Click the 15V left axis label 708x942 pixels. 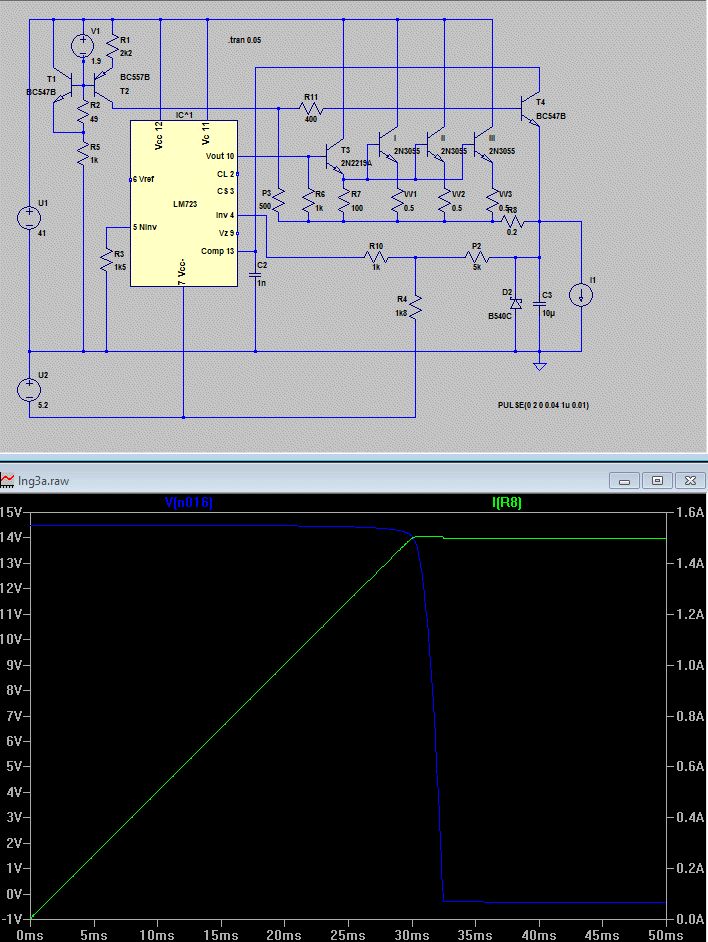[x=11, y=512]
